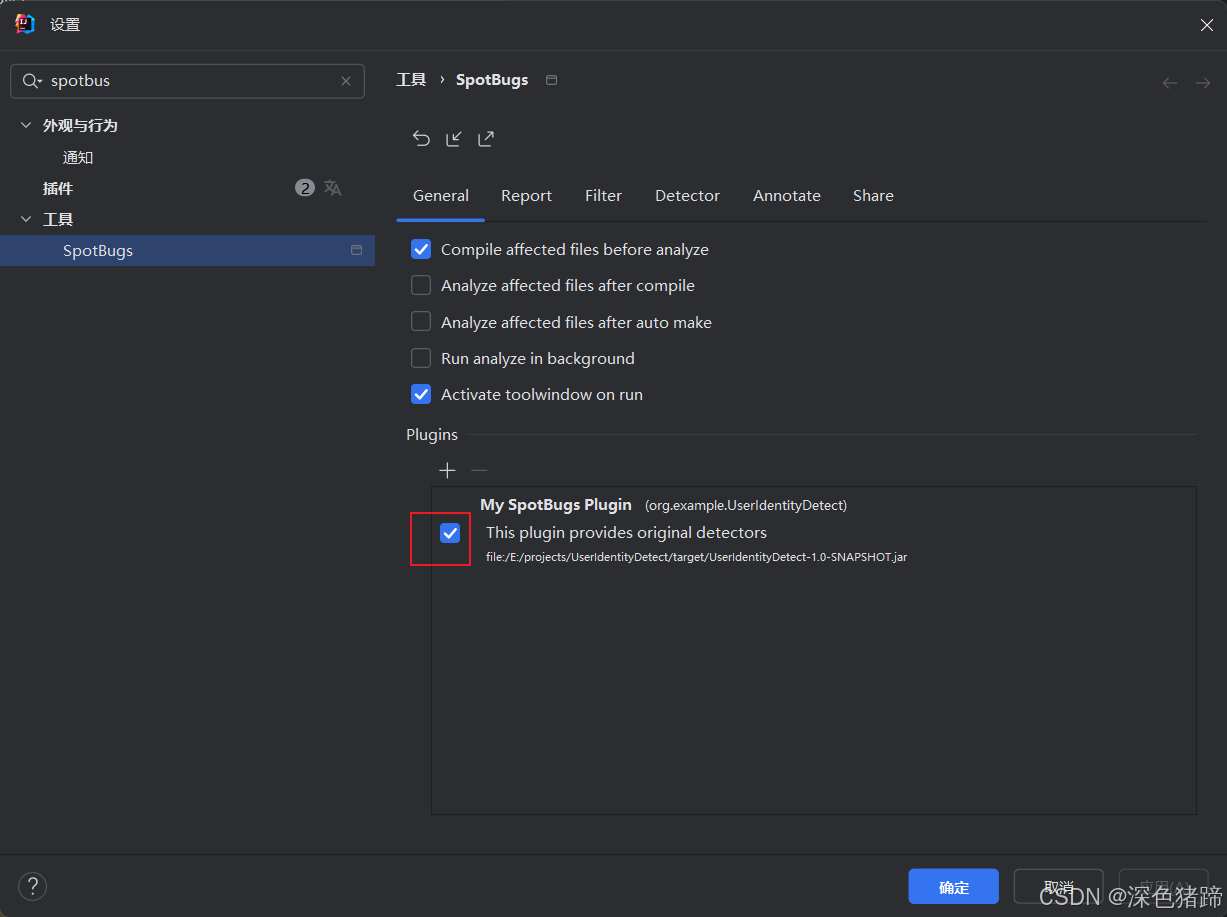1227x917 pixels.
Task: Switch to the Report tab
Action: pyautogui.click(x=526, y=196)
